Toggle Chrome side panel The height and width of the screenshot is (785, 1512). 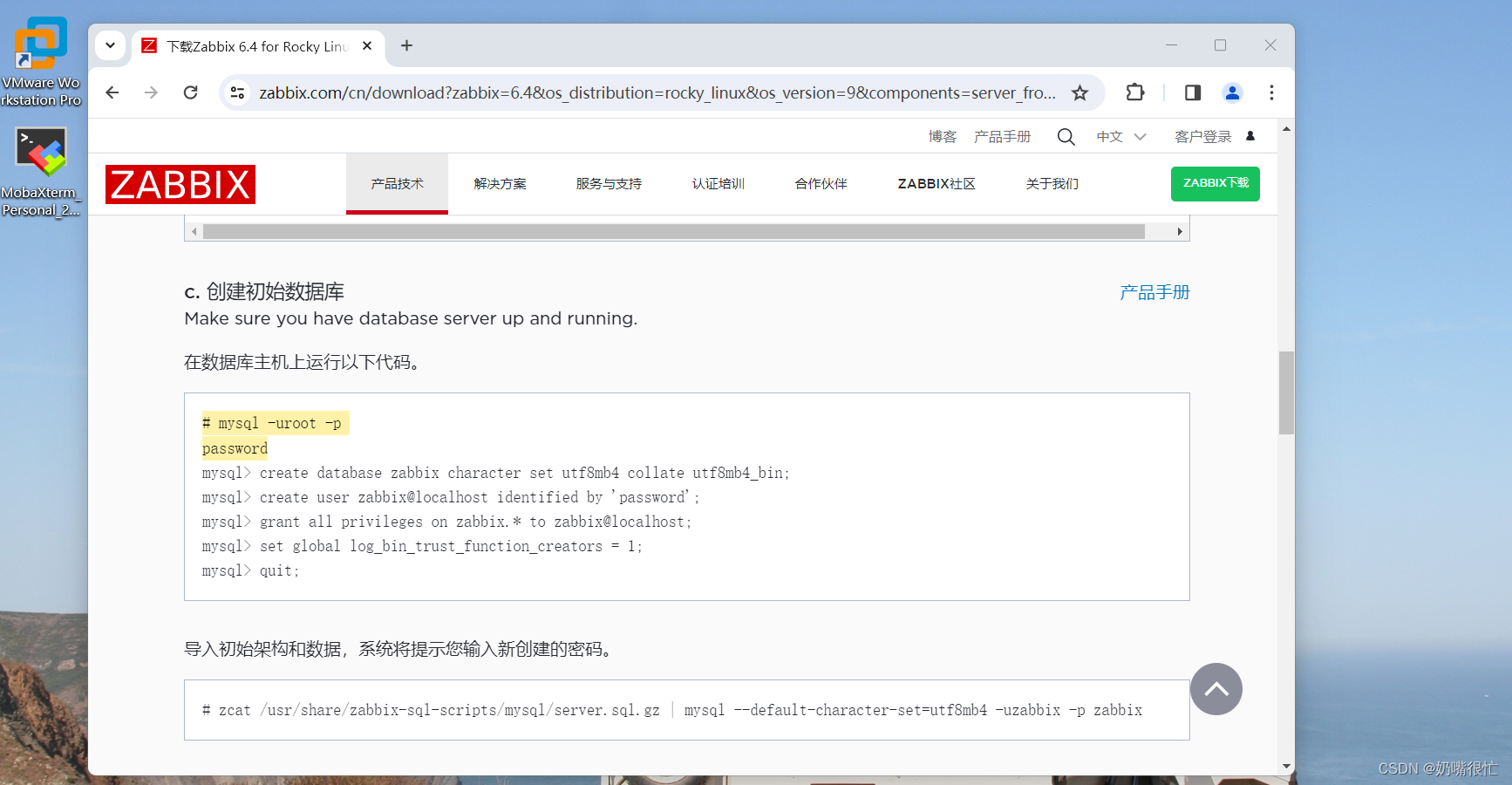[x=1193, y=92]
